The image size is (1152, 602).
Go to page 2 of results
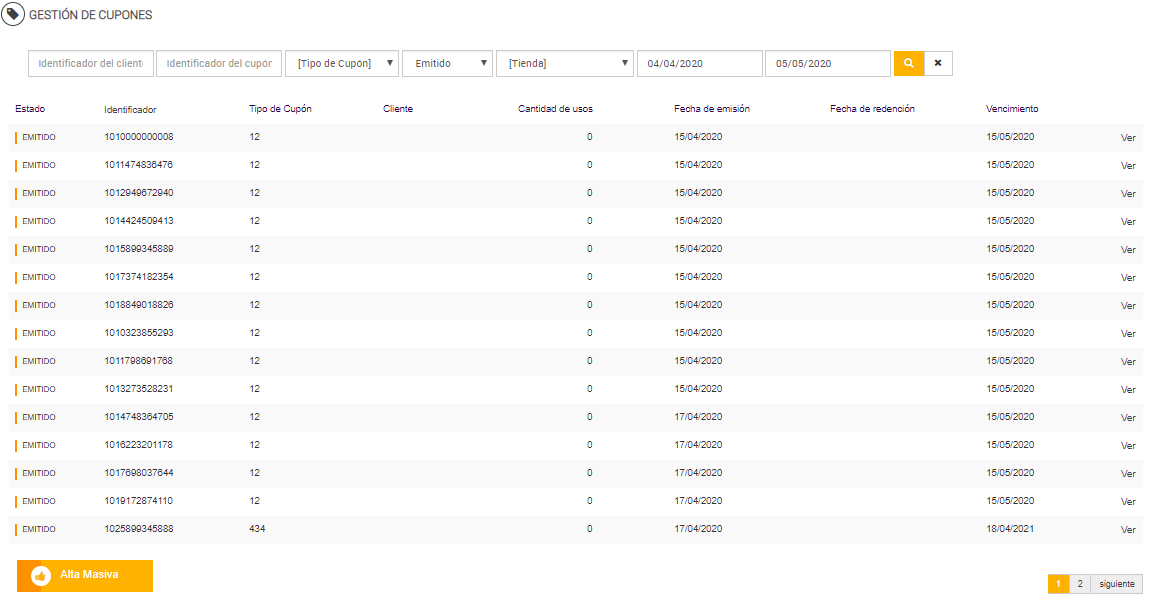(1080, 584)
